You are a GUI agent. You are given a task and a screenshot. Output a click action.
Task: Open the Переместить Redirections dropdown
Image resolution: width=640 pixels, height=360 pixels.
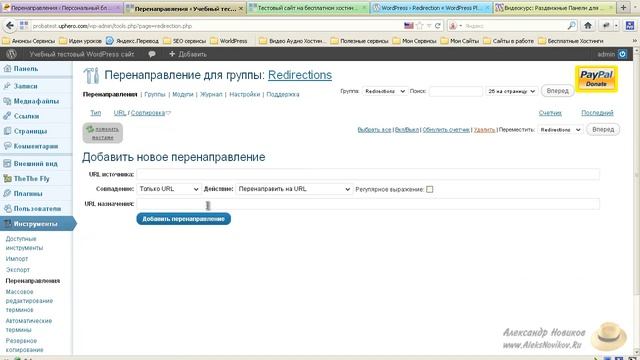tap(560, 129)
